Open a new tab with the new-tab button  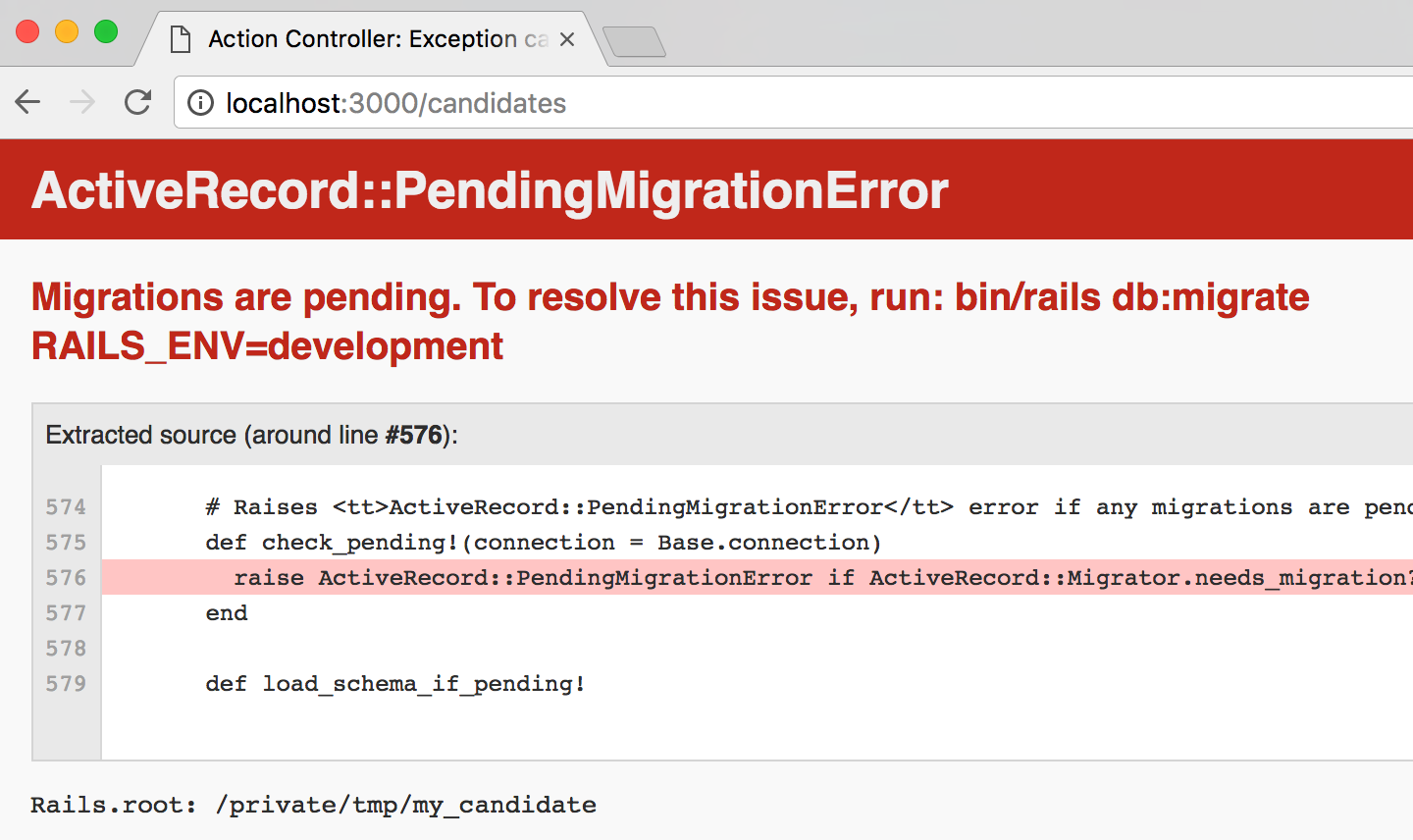pos(634,41)
